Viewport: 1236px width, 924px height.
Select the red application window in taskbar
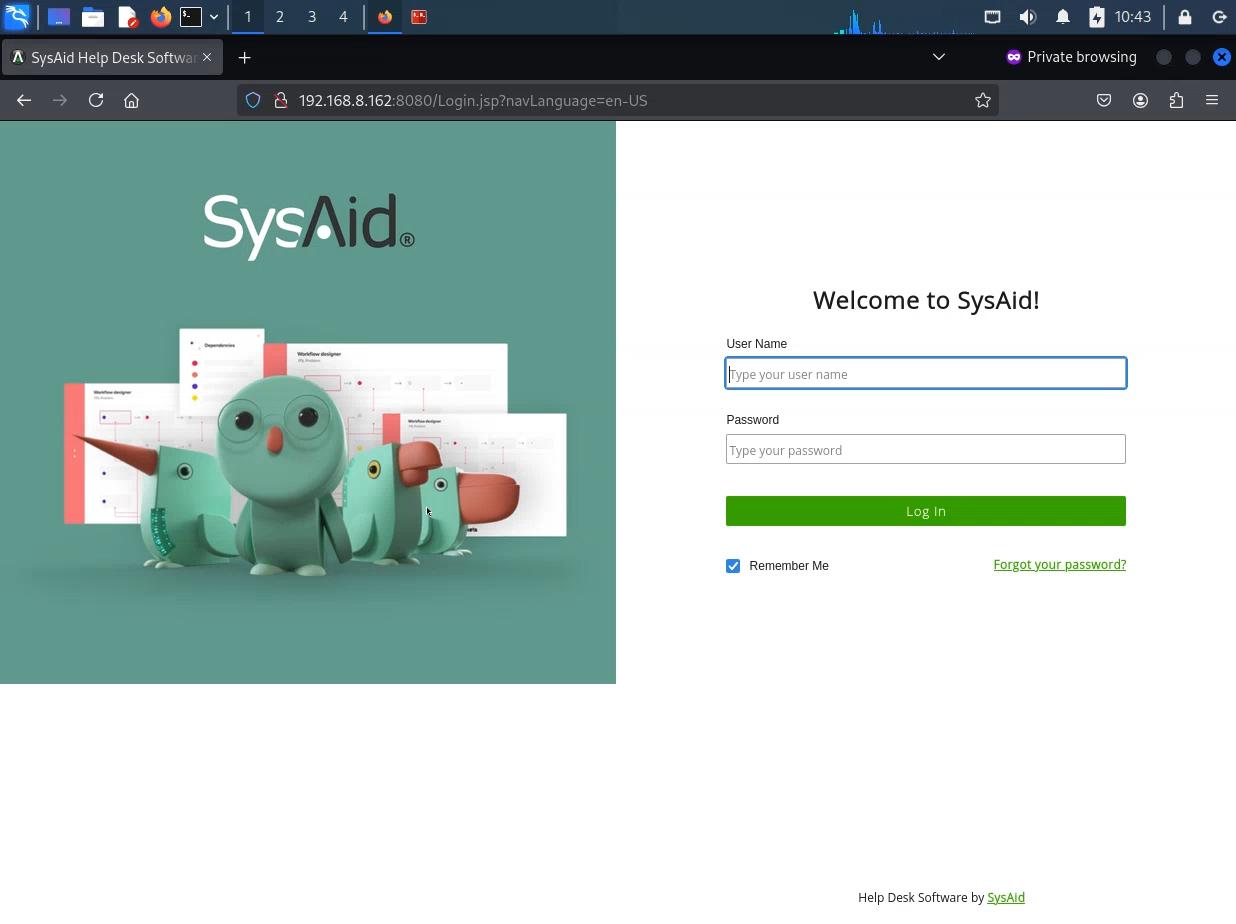point(419,17)
